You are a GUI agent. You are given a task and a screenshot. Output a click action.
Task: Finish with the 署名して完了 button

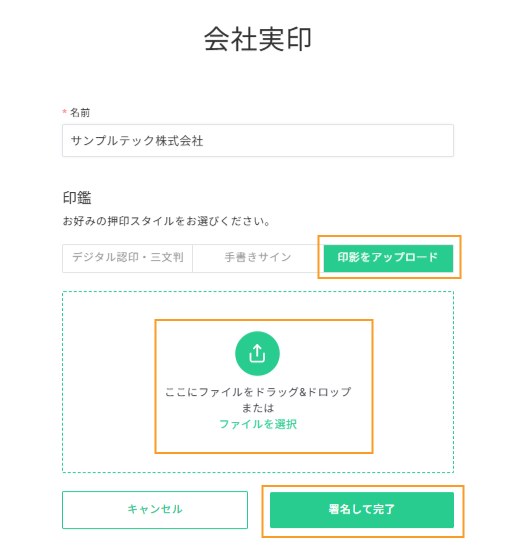[362, 509]
